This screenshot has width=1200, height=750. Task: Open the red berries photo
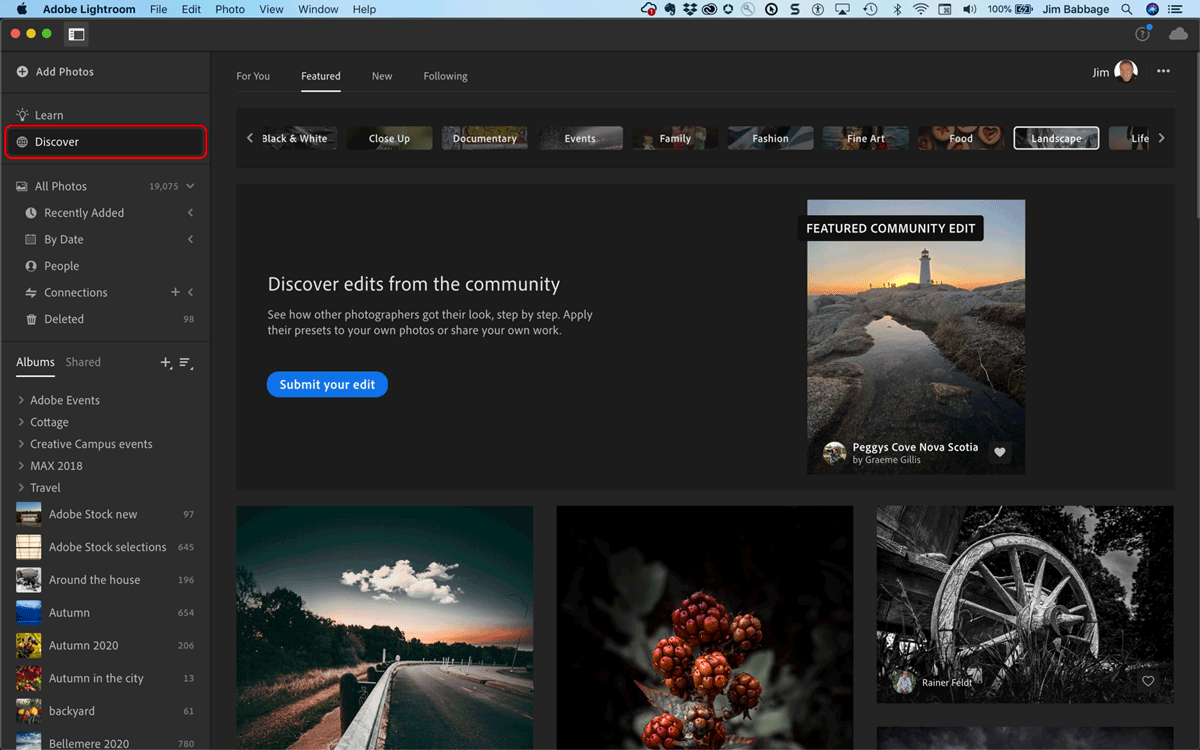(x=705, y=627)
